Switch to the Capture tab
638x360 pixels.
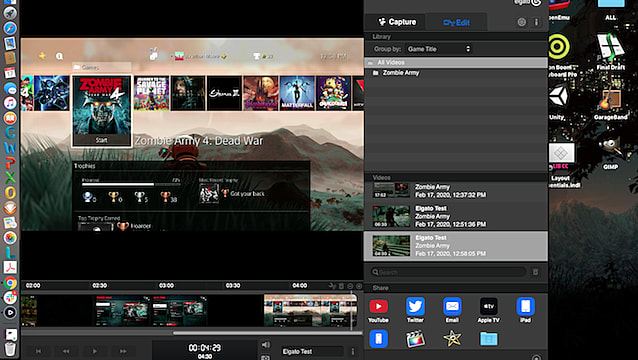click(x=397, y=22)
